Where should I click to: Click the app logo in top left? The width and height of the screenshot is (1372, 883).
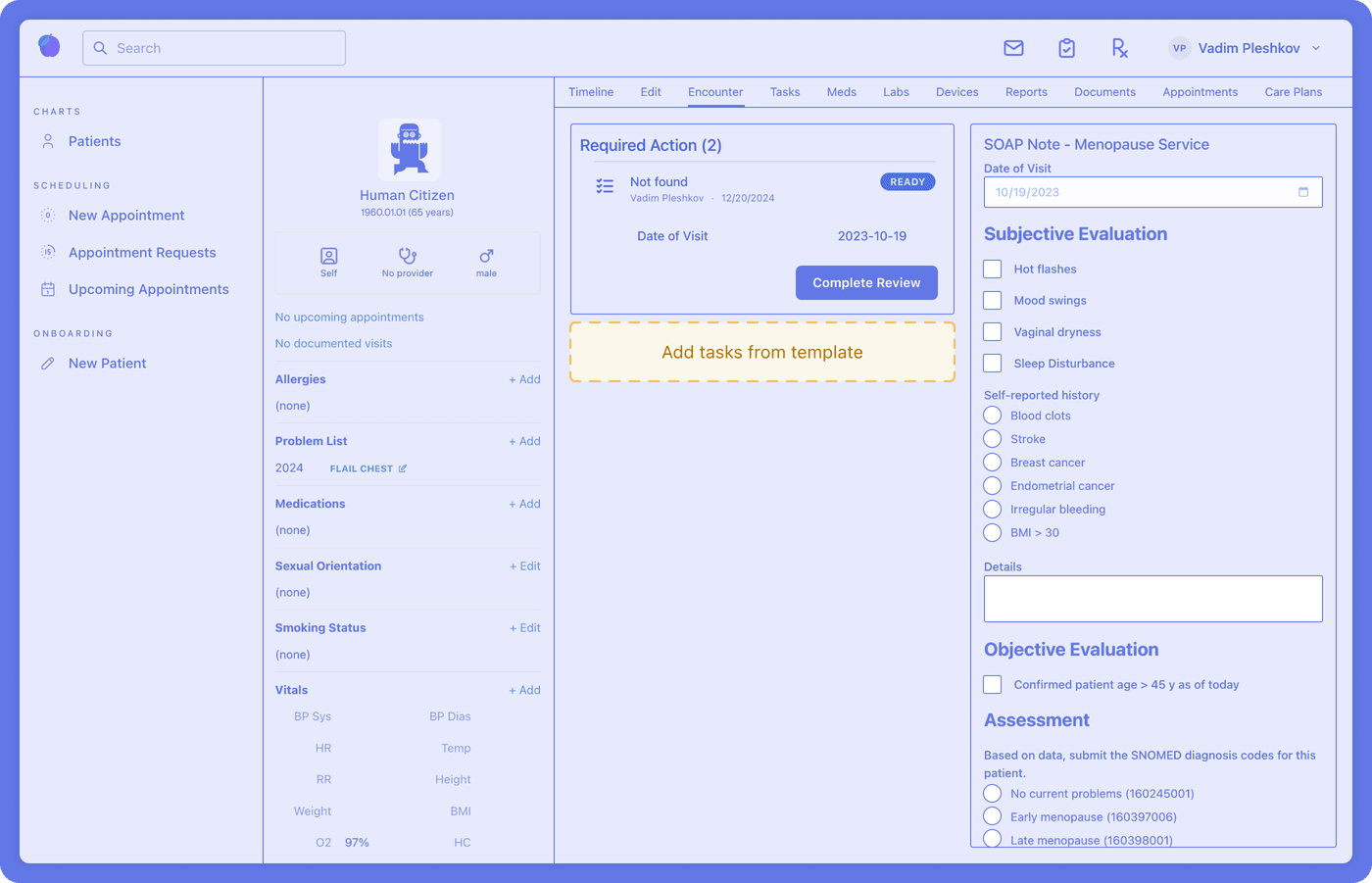49,46
